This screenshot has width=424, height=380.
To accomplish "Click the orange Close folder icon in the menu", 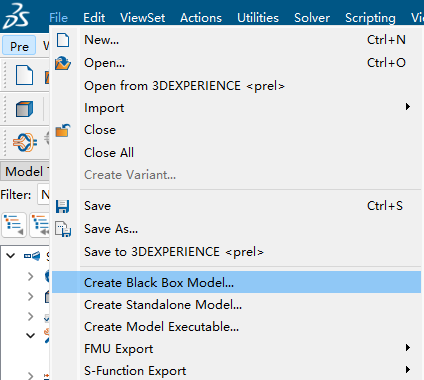I will click(63, 130).
